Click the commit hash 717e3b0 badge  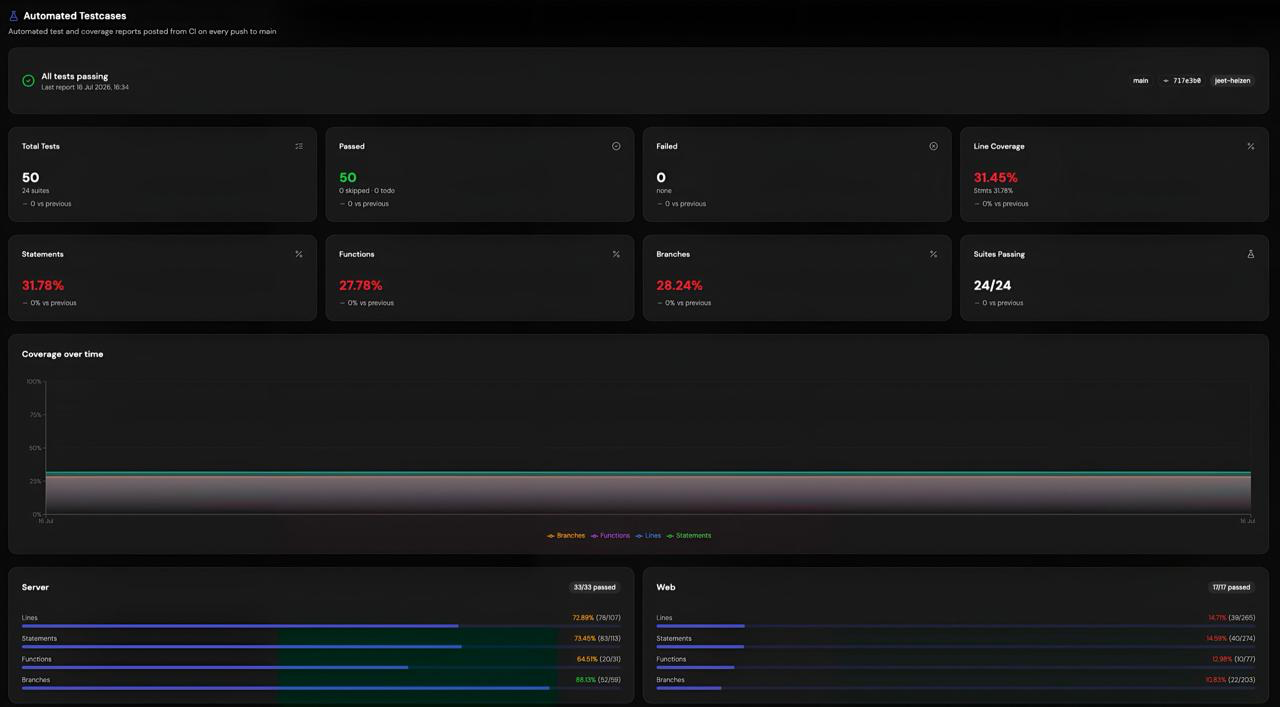tap(1182, 81)
